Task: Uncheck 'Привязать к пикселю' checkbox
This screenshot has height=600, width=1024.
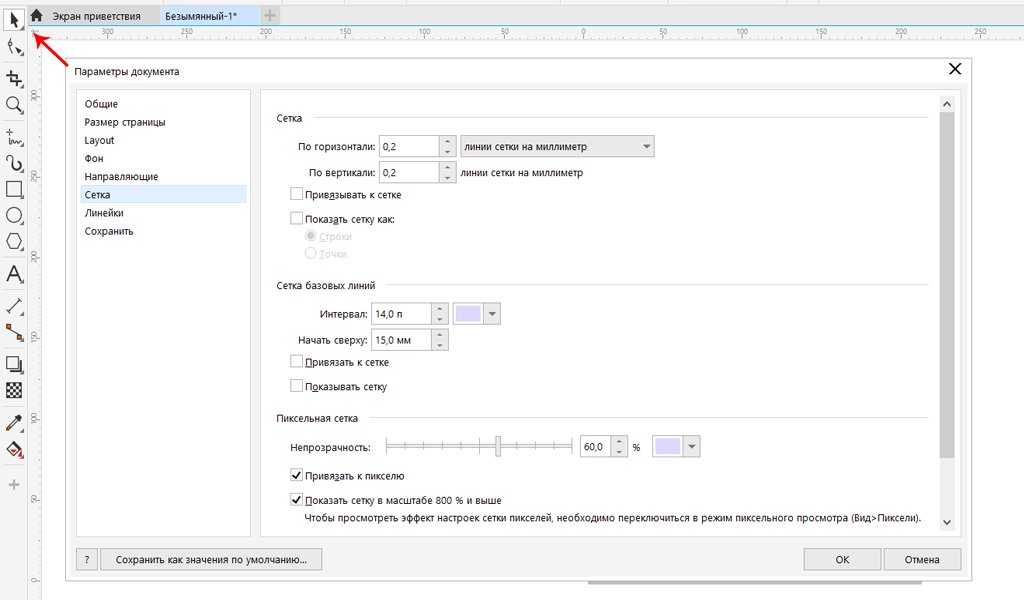Action: [296, 476]
